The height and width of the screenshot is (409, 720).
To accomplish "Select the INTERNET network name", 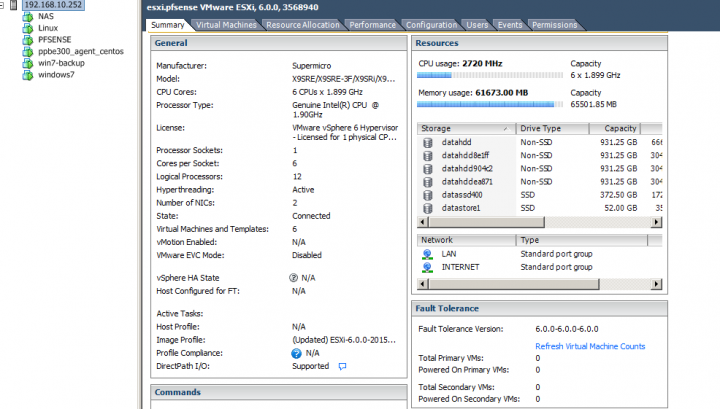I will [460, 267].
